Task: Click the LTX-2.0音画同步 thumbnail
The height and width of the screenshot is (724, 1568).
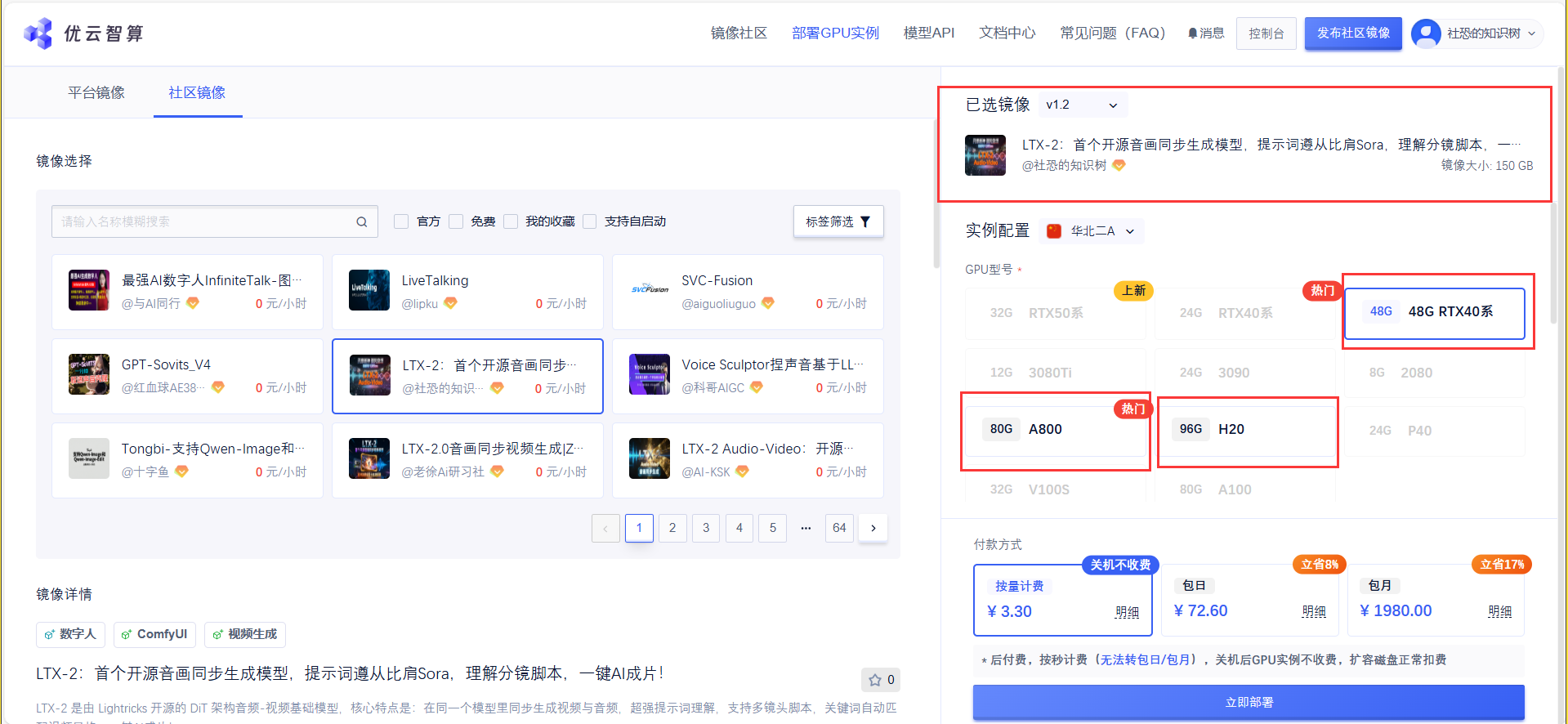Action: (x=369, y=458)
